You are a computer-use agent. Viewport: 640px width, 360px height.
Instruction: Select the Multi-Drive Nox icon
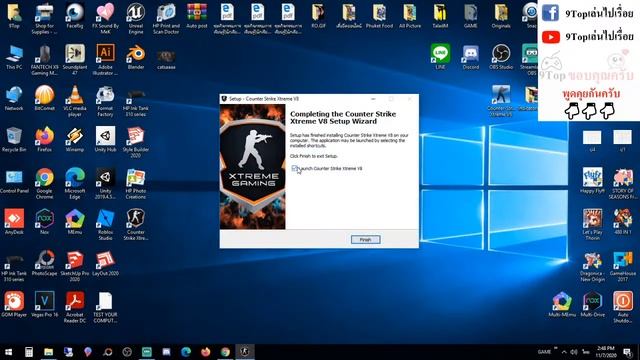click(x=592, y=304)
